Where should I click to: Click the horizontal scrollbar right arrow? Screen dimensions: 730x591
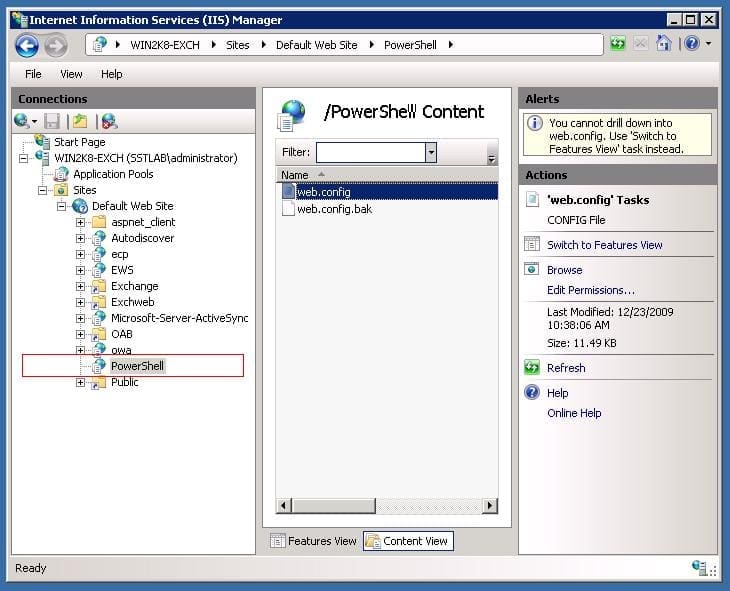[x=489, y=505]
